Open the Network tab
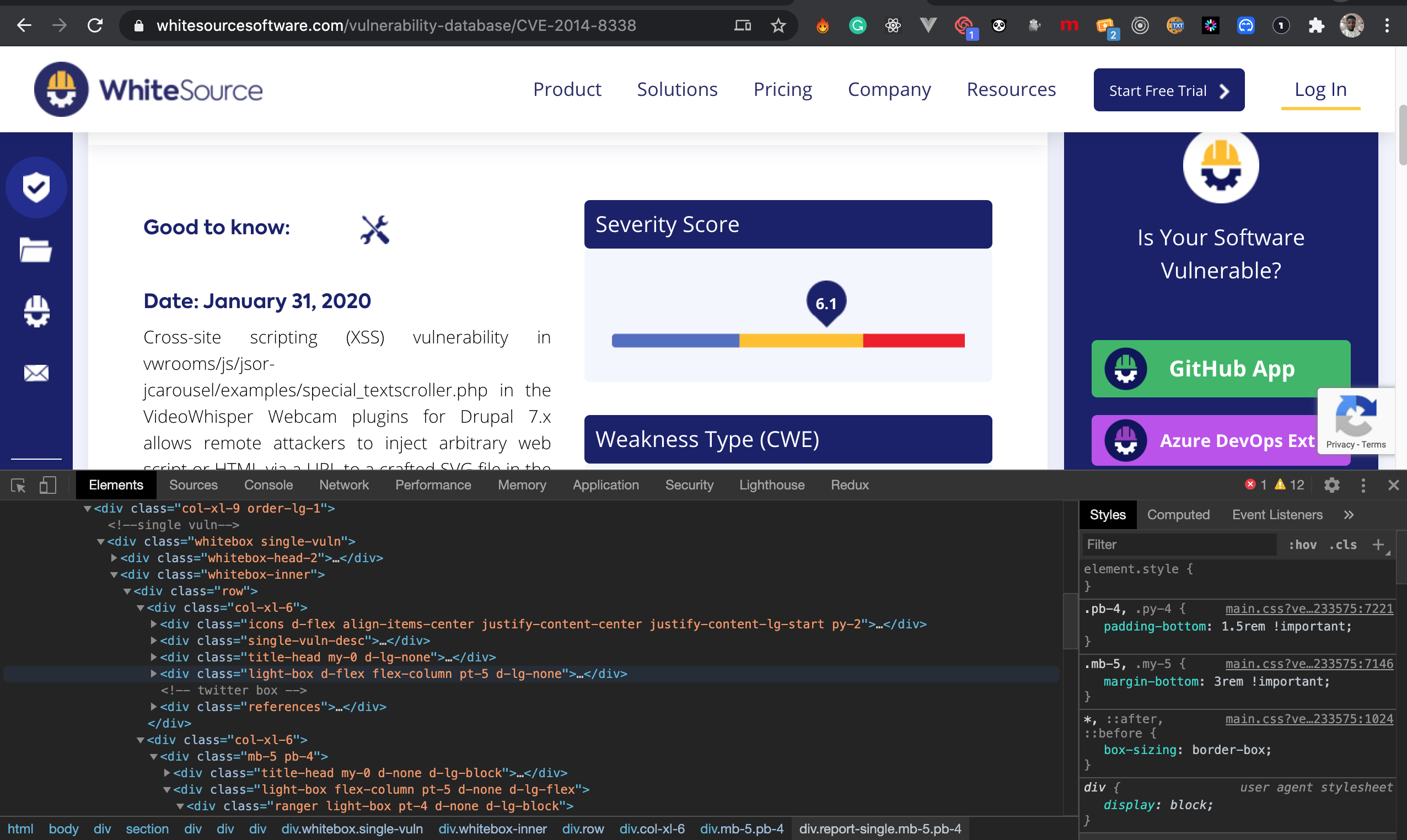Viewport: 1407px width, 840px height. pos(343,485)
